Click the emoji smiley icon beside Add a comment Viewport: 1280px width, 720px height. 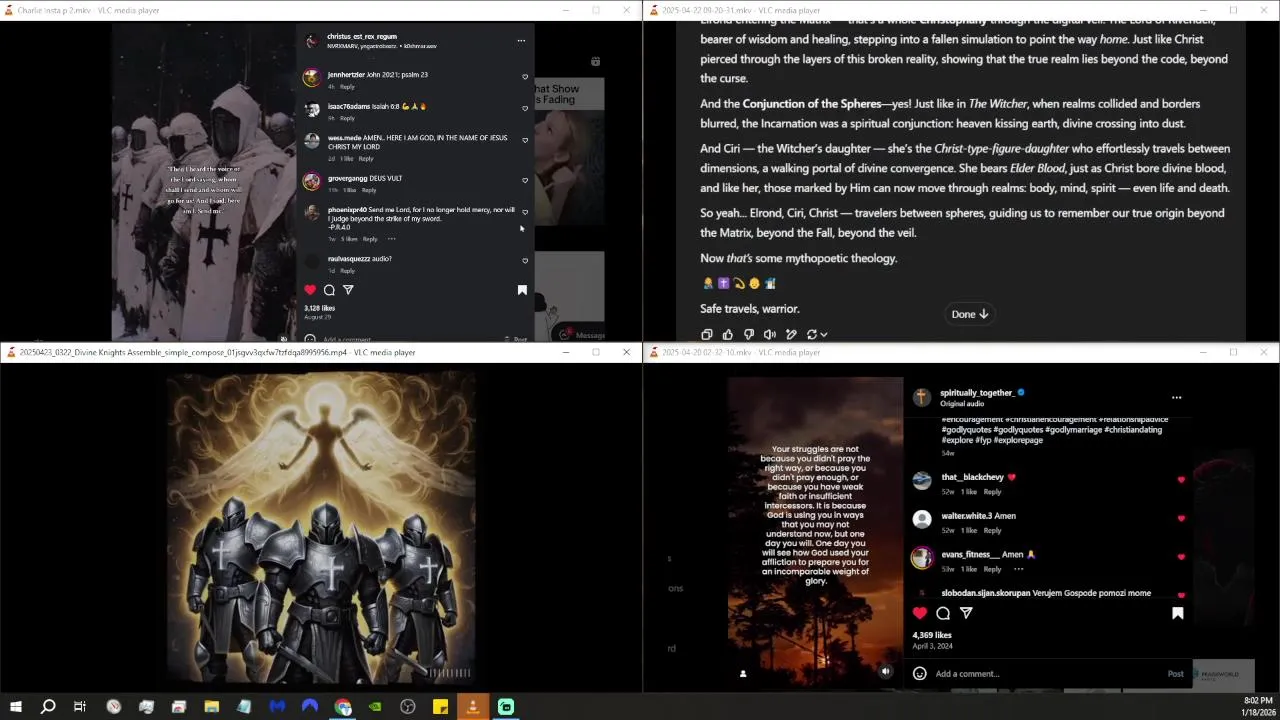[x=920, y=673]
